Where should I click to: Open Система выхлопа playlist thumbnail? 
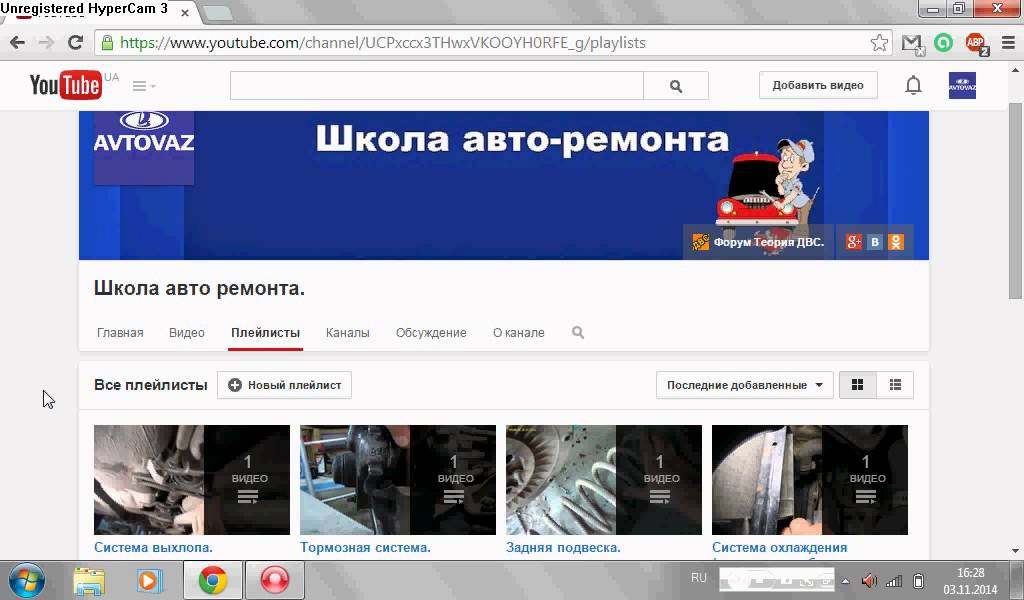coord(192,480)
